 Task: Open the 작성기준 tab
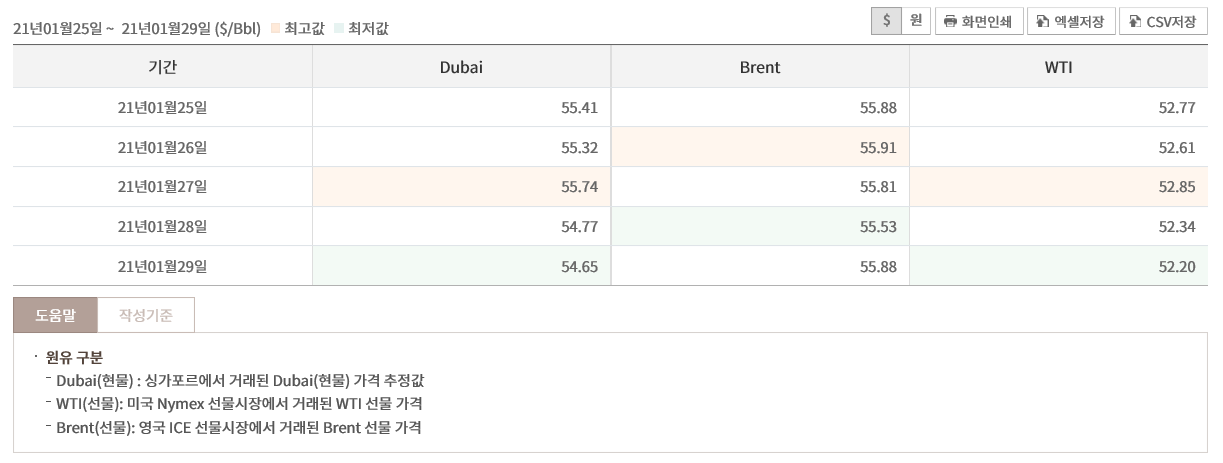[146, 315]
